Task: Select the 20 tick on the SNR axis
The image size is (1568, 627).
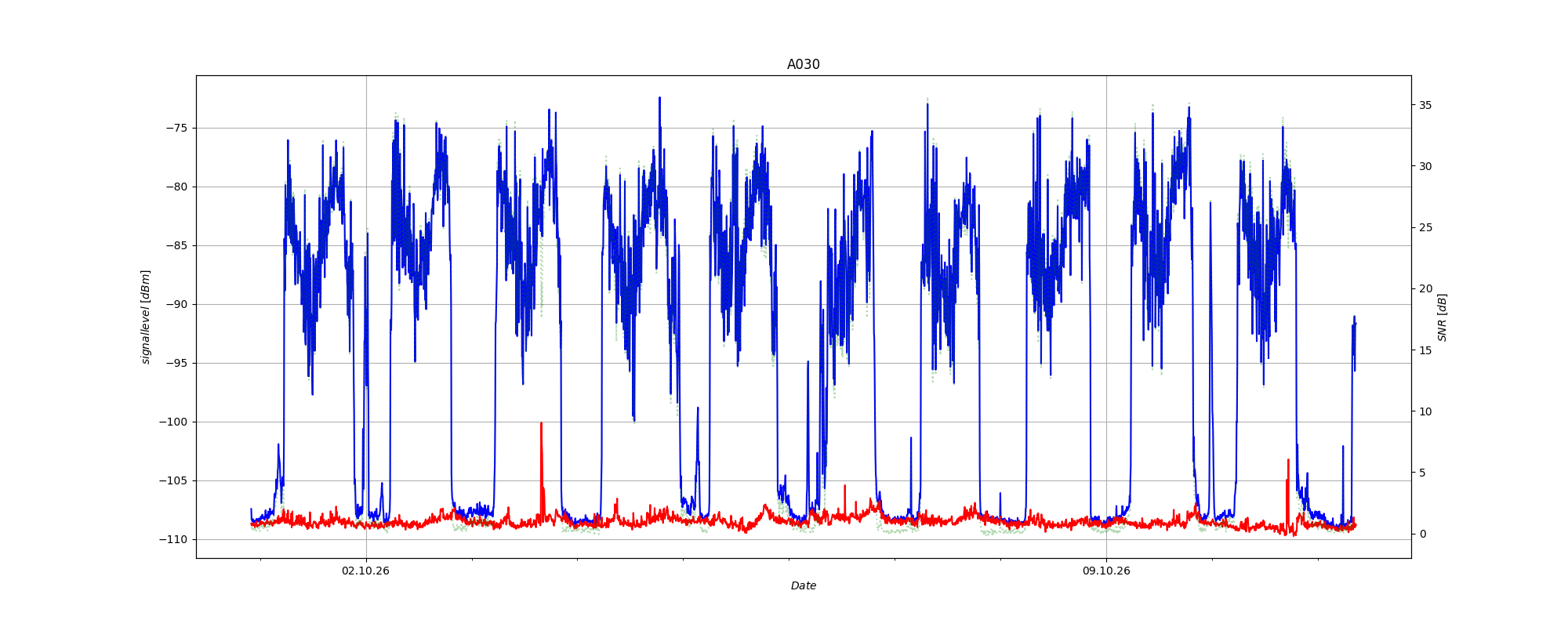Action: click(1425, 289)
